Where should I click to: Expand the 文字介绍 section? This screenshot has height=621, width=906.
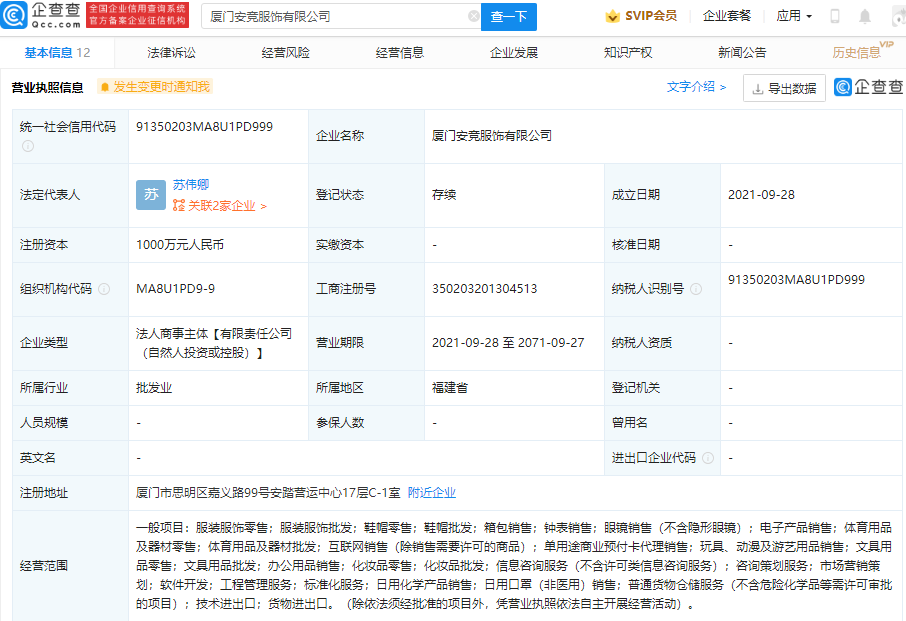(696, 87)
